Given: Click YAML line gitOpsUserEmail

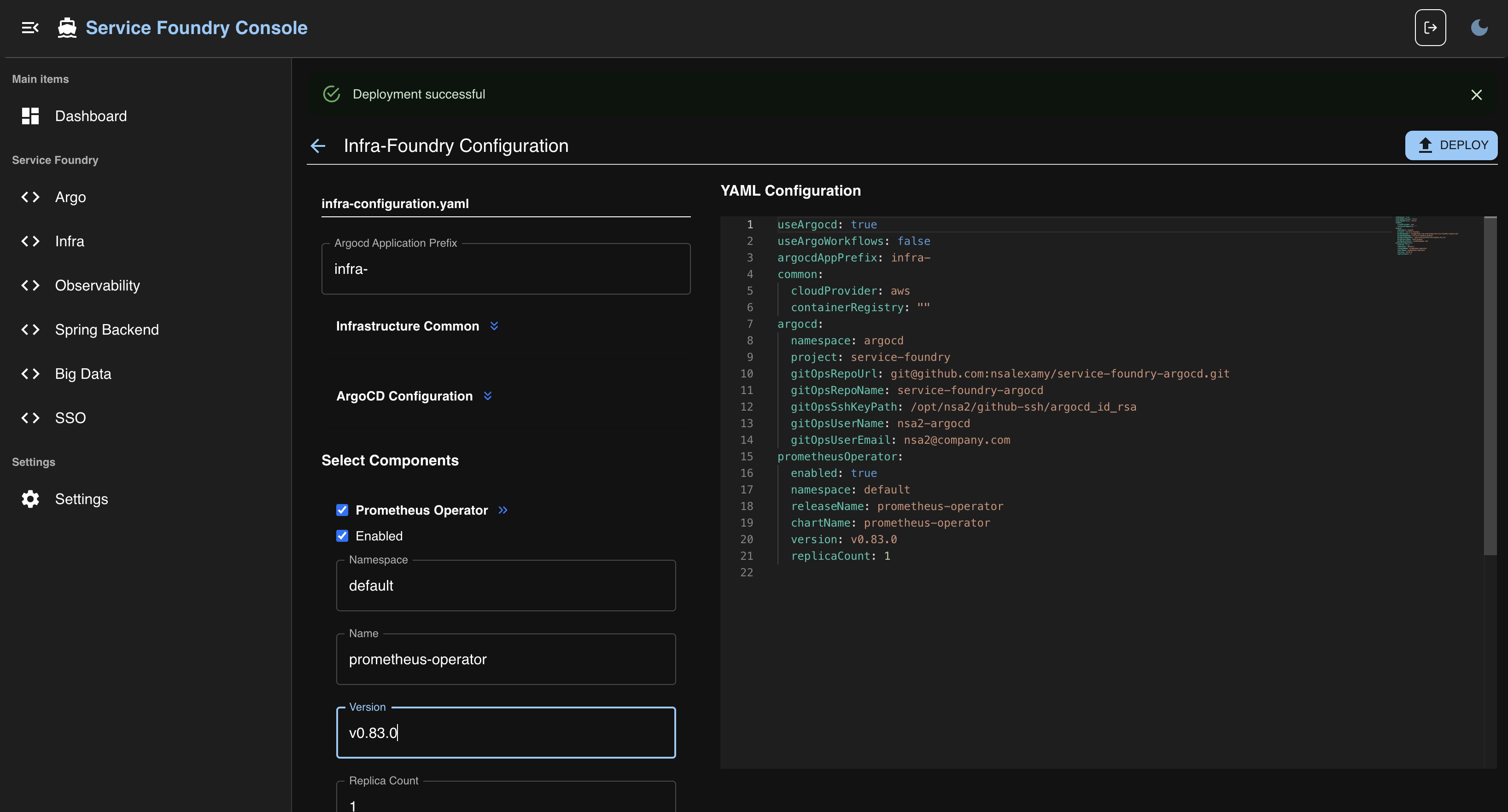Looking at the screenshot, I should point(900,440).
